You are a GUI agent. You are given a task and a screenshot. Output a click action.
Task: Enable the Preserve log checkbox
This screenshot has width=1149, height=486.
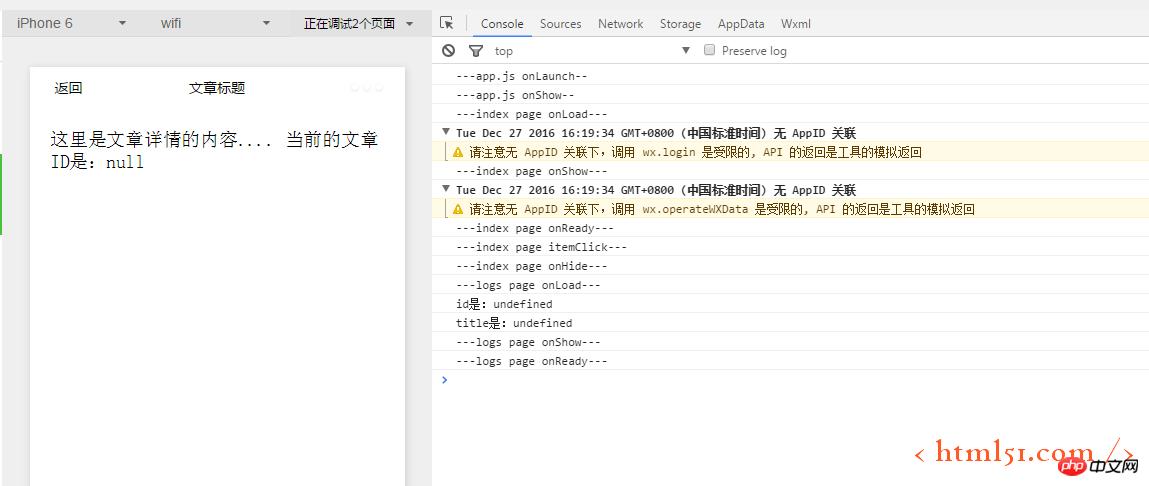point(710,50)
